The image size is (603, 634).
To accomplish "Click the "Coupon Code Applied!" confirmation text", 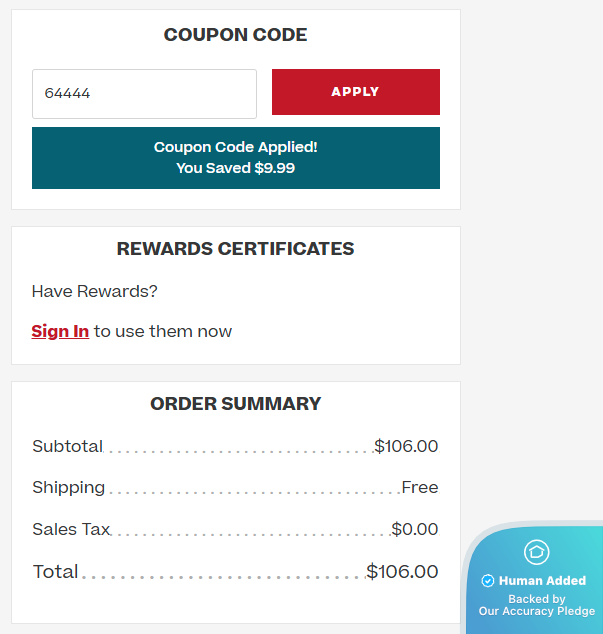I will (x=236, y=147).
